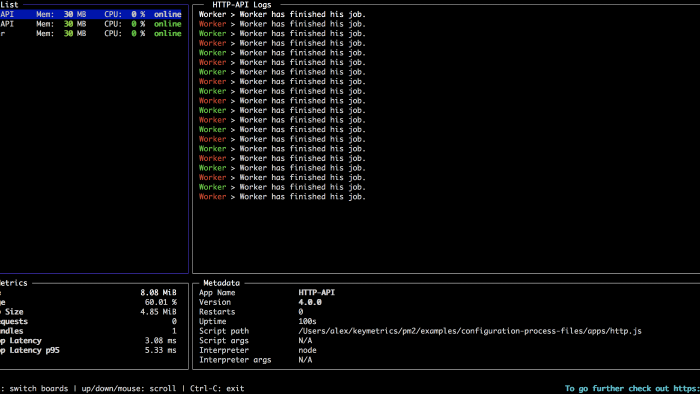Select the non-highlighted API process row

pos(91,24)
